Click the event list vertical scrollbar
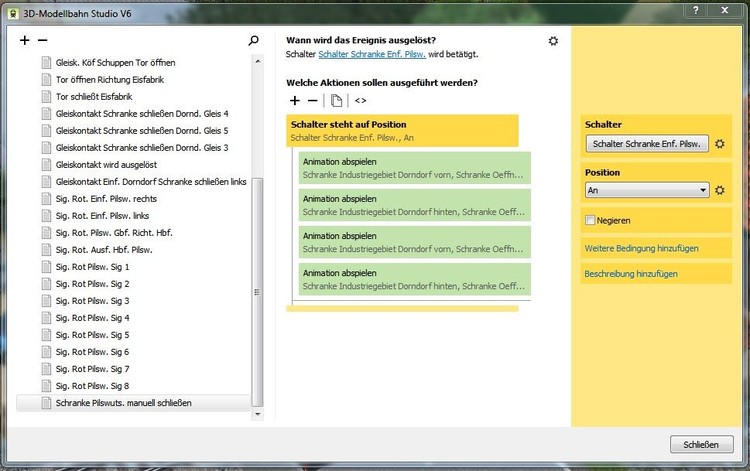This screenshot has height=471, width=750. point(257,290)
